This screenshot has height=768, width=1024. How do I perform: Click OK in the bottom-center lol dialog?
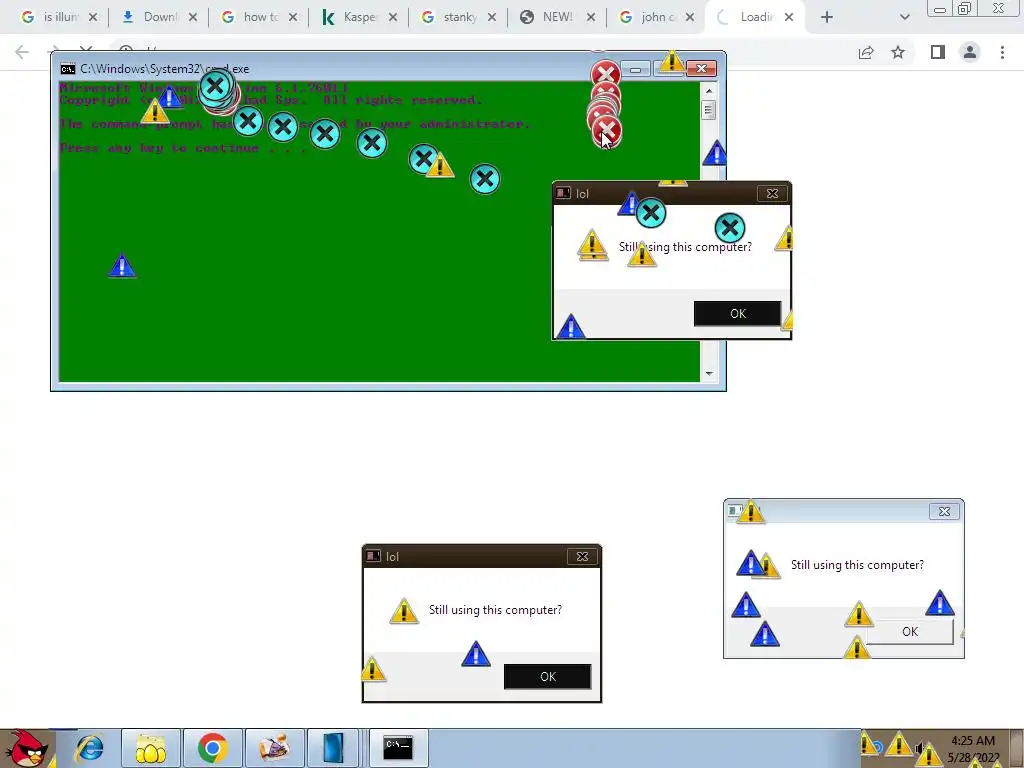click(x=547, y=677)
